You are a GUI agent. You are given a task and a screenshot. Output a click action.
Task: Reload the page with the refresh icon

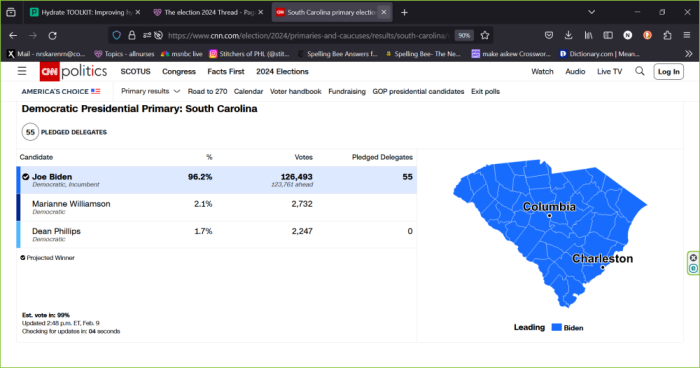pyautogui.click(x=53, y=35)
